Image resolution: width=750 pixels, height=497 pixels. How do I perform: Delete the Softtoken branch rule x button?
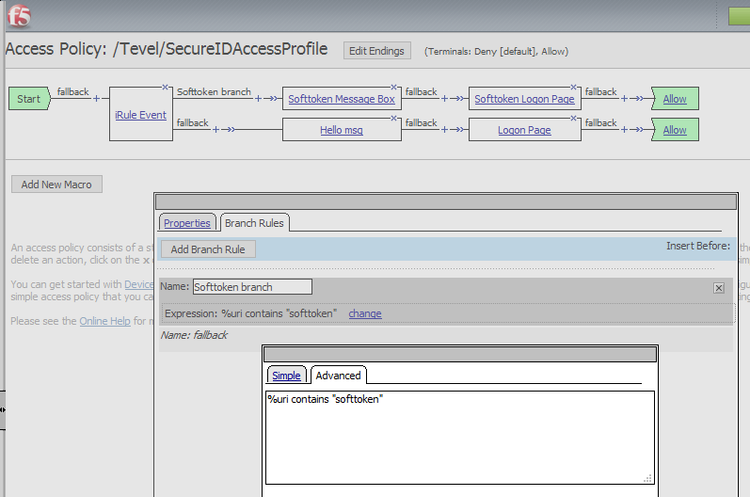pos(718,288)
